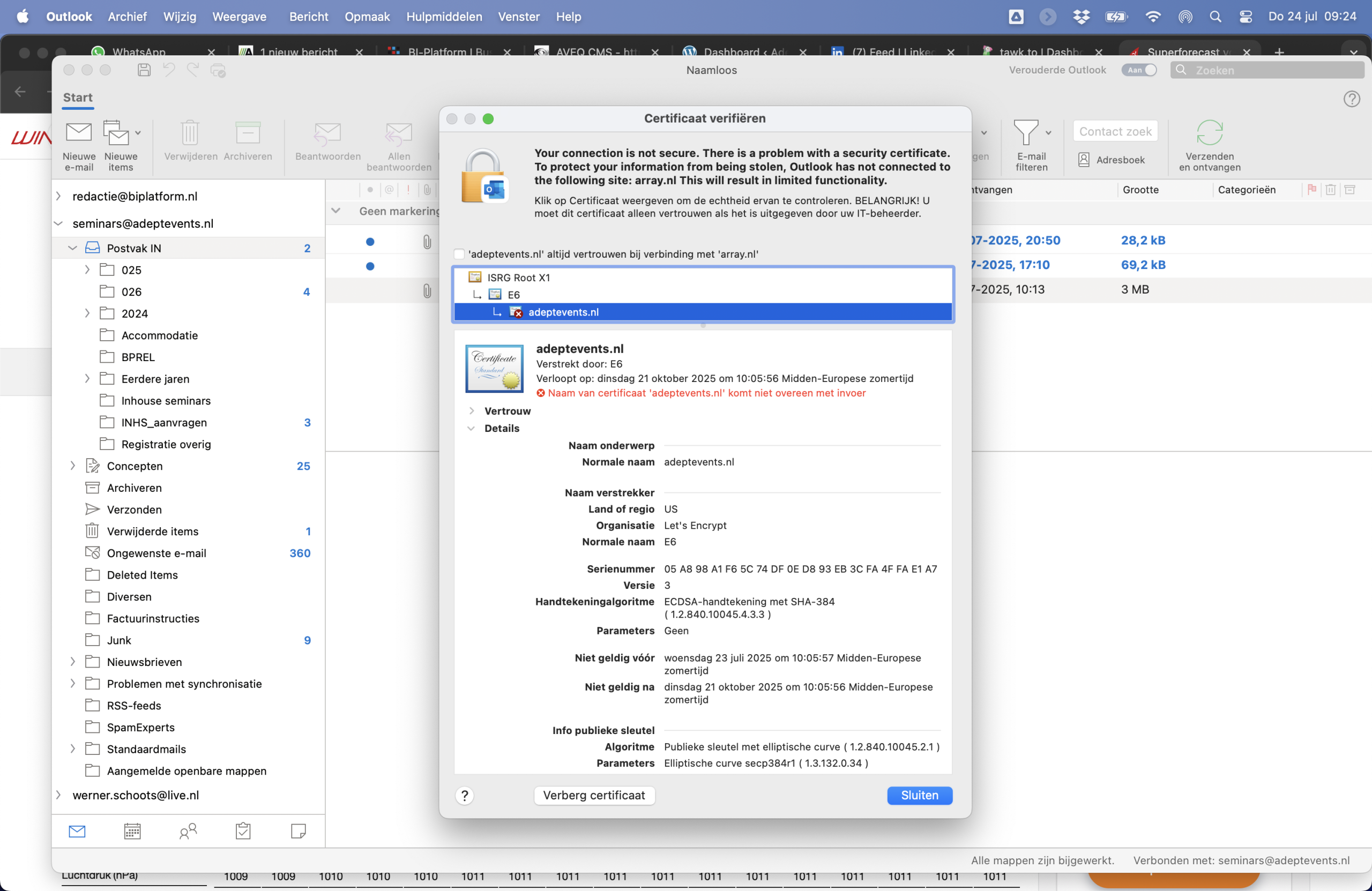Click the Nieuwe e-mail envelope icon
The image size is (1372, 891).
78,132
